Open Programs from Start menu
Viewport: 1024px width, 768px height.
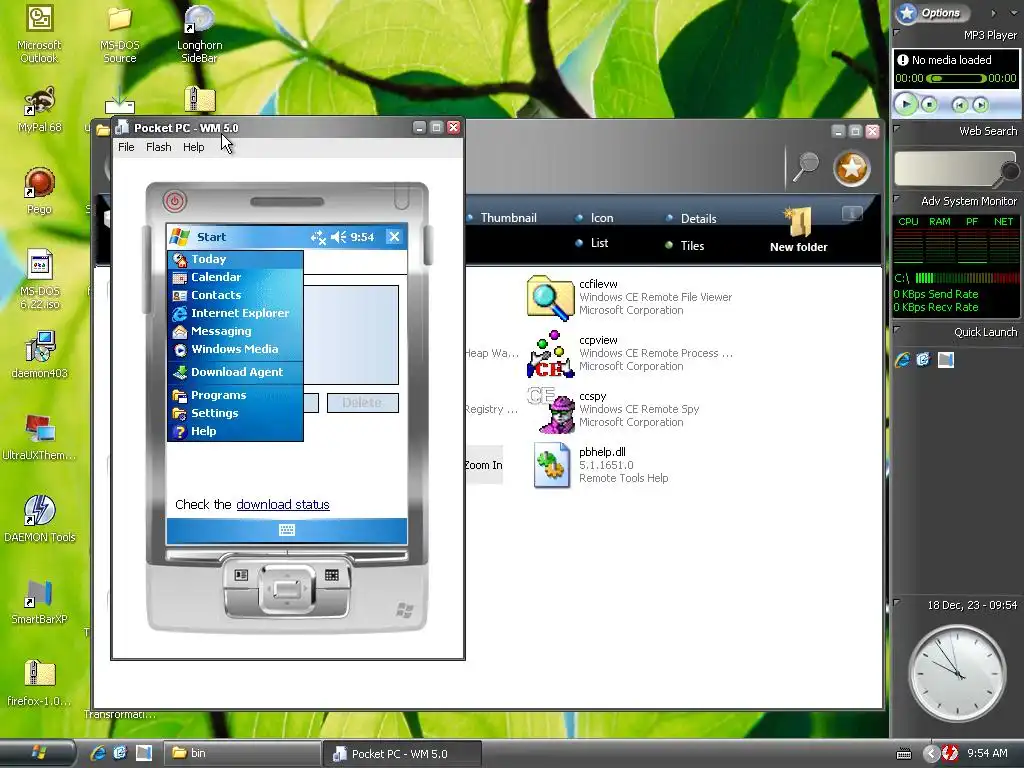tap(236, 395)
